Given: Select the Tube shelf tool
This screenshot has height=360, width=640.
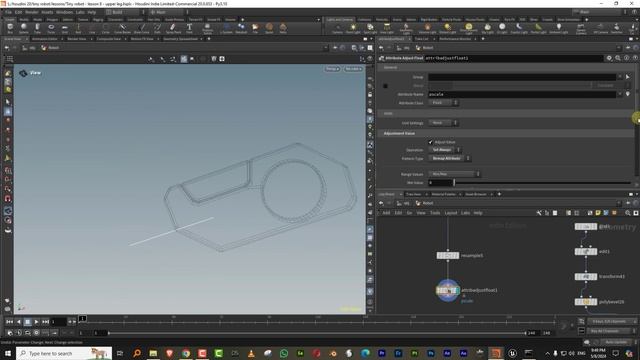Looking at the screenshot, I should tap(37, 28).
